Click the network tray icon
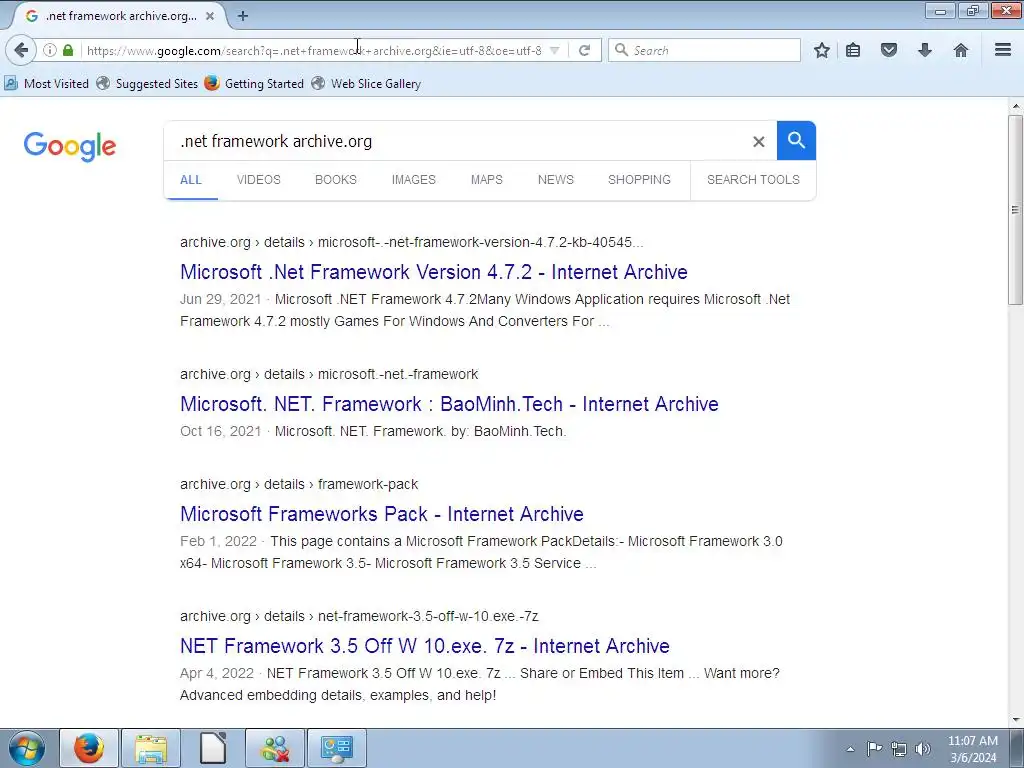This screenshot has width=1024, height=768. [x=899, y=749]
